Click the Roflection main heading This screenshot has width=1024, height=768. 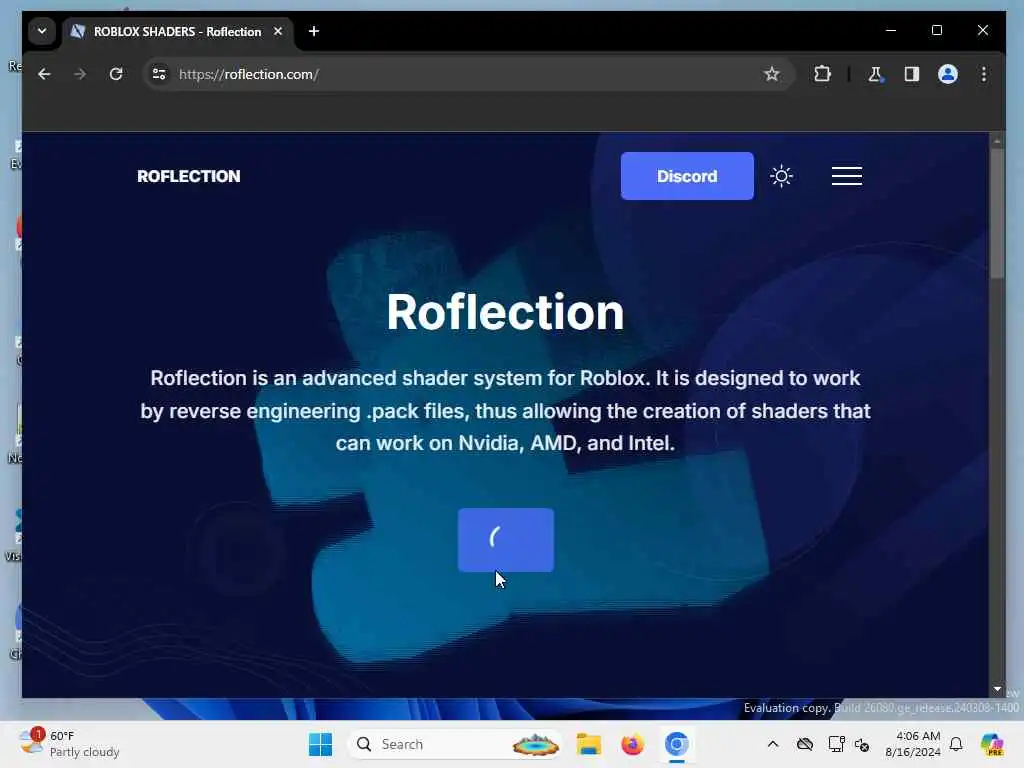505,312
